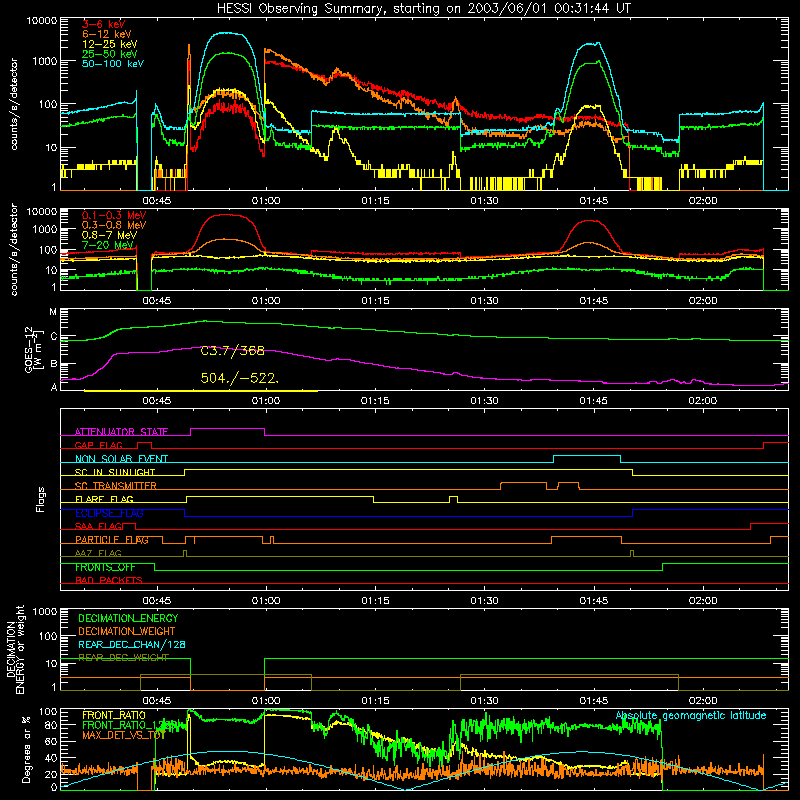Select the FLARE_FLAG label
800x800 pixels.
click(x=104, y=499)
